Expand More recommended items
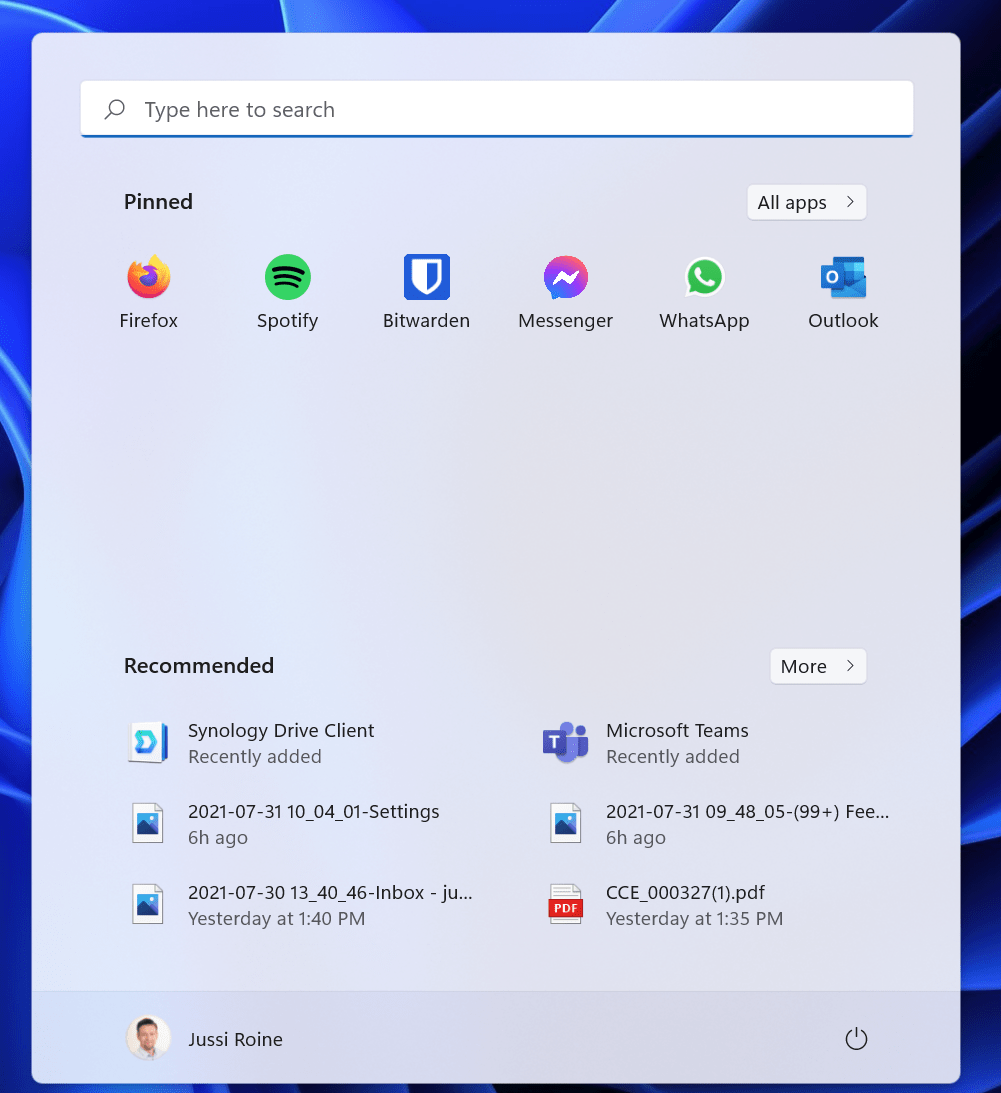The height and width of the screenshot is (1093, 1001). click(x=818, y=666)
